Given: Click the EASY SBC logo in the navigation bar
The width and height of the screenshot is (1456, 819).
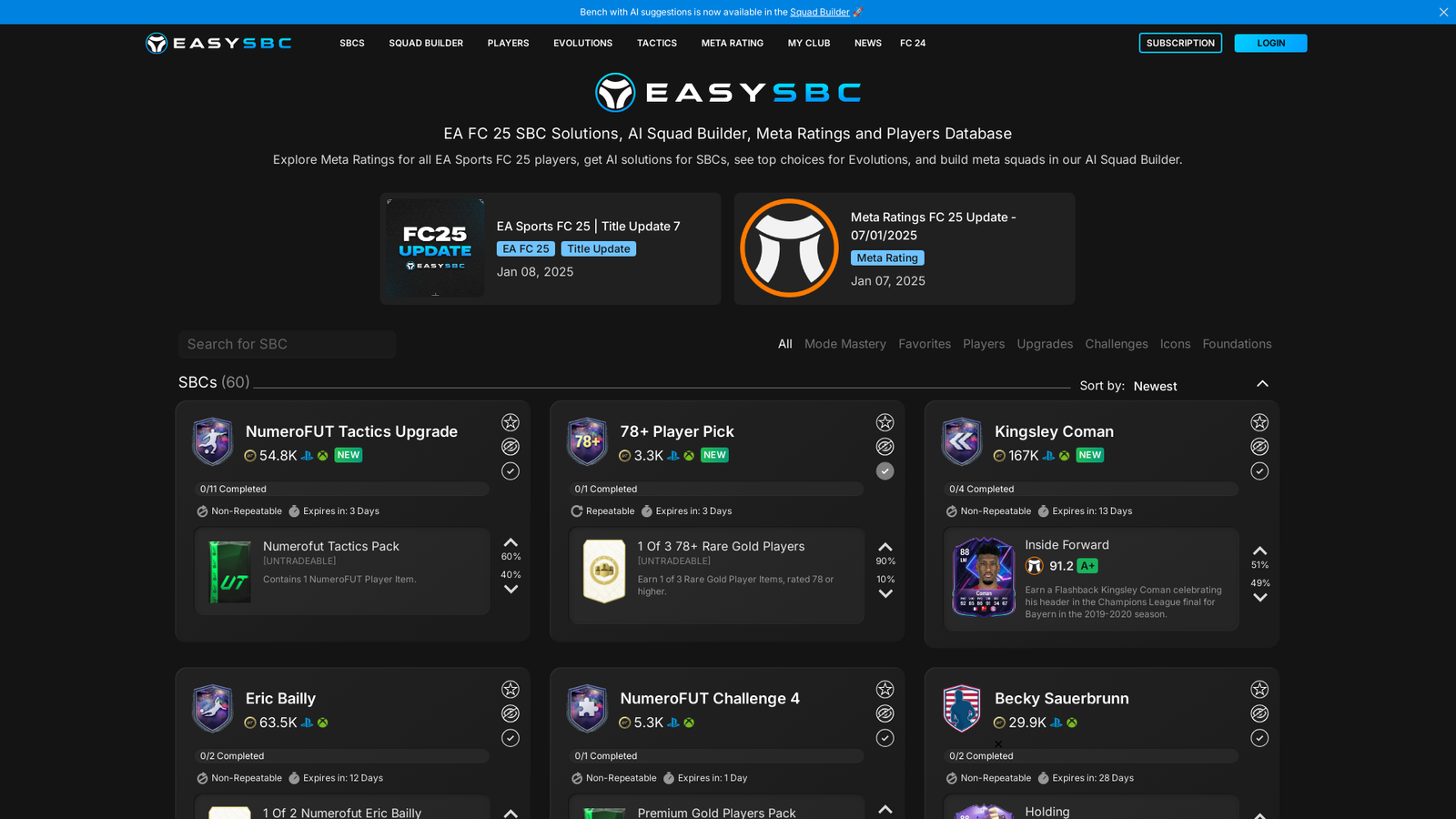Looking at the screenshot, I should (217, 43).
